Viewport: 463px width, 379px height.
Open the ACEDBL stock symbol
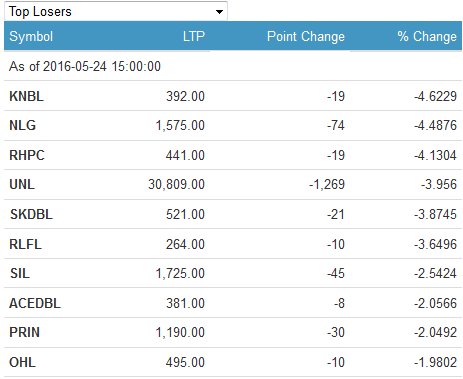[35, 303]
